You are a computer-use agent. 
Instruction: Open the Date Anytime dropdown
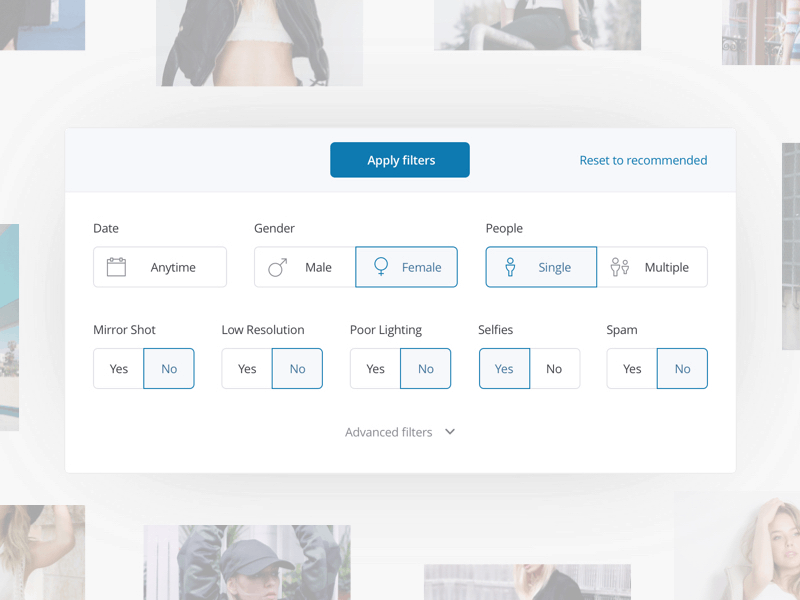point(160,267)
